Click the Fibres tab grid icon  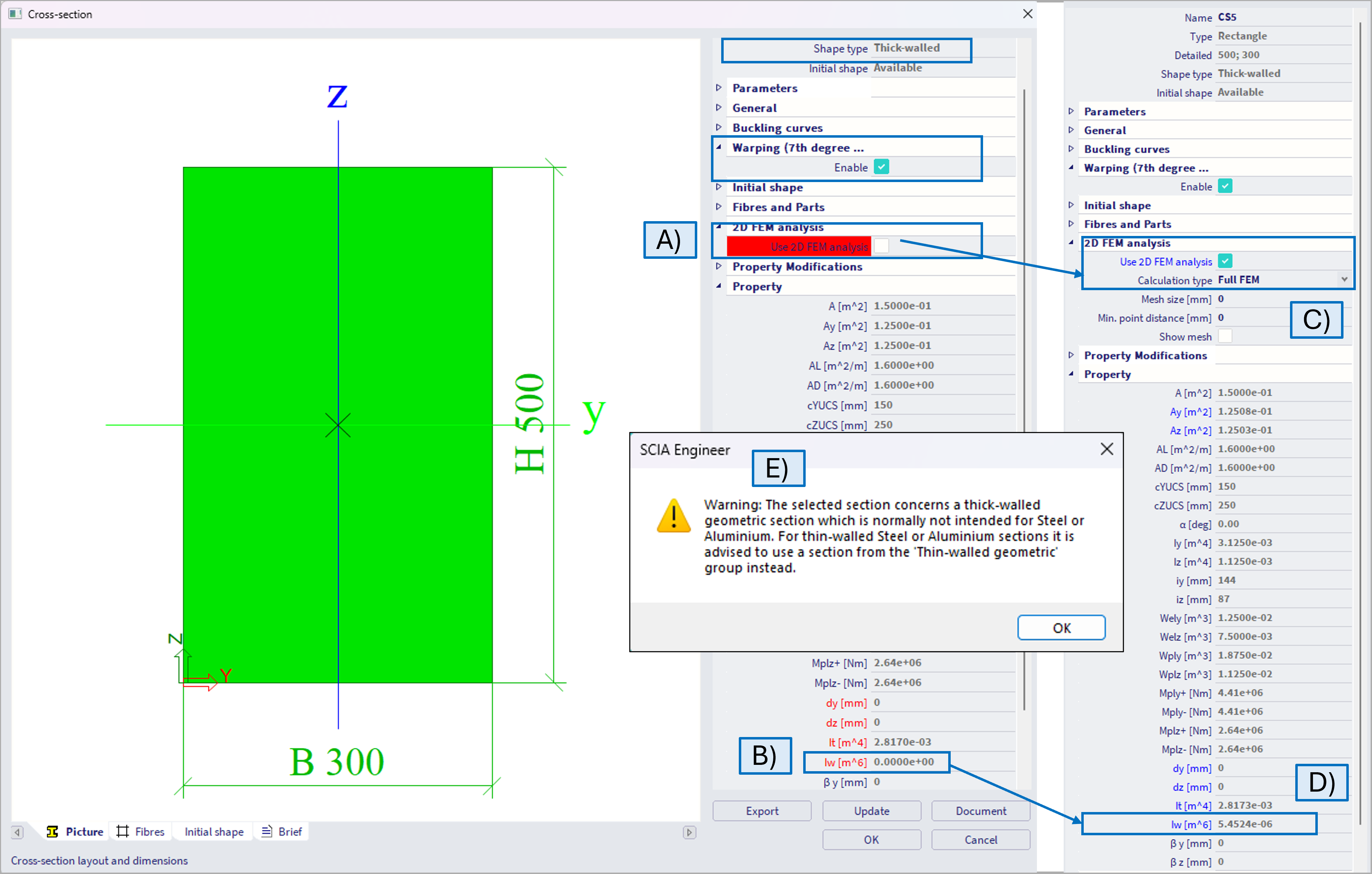pos(122,831)
